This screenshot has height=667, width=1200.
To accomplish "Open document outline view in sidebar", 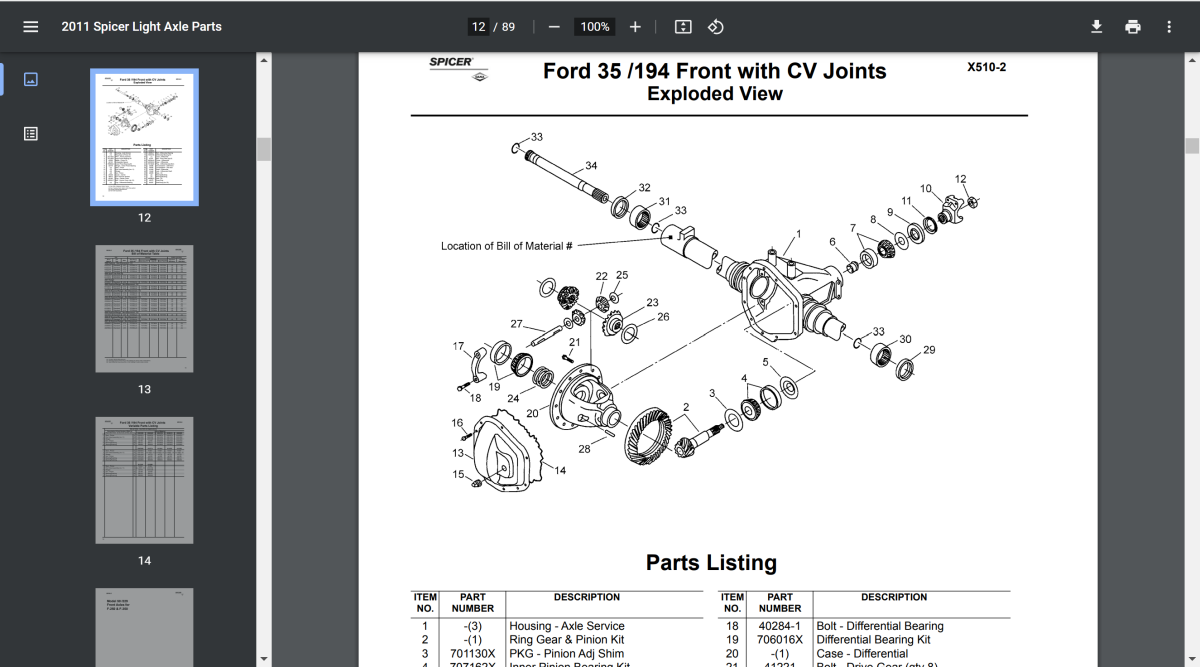I will pyautogui.click(x=31, y=133).
